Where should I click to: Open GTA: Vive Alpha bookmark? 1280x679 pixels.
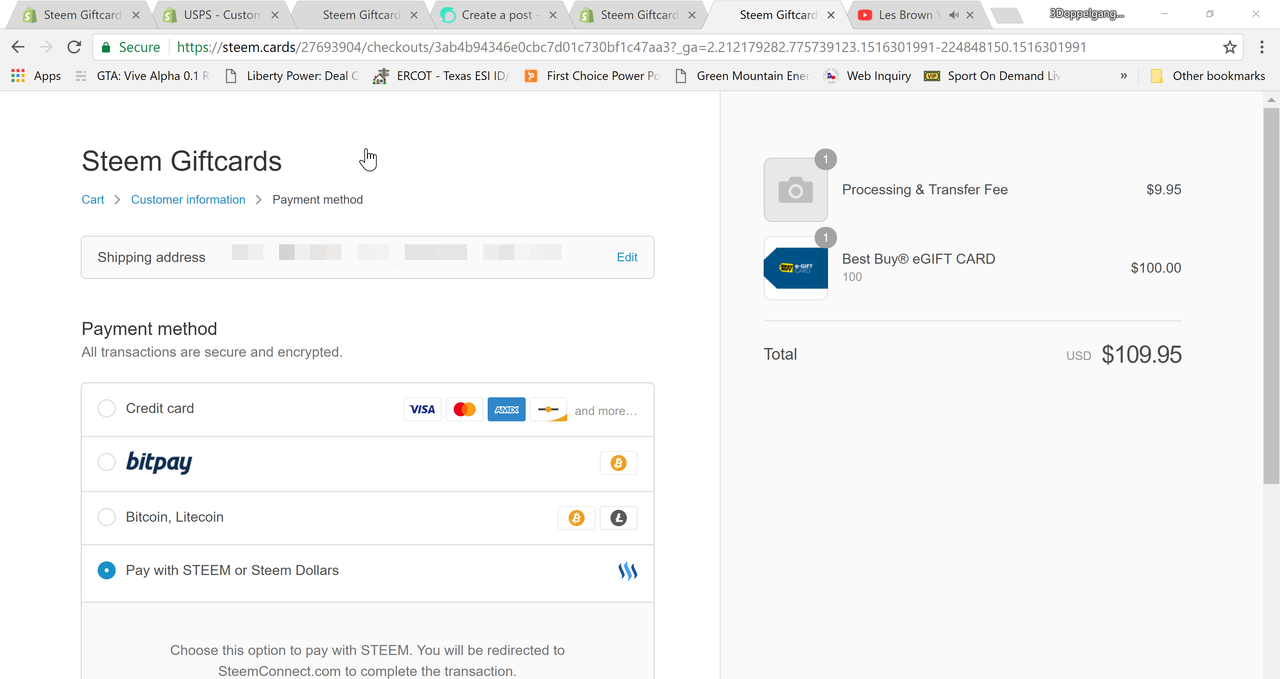[142, 76]
